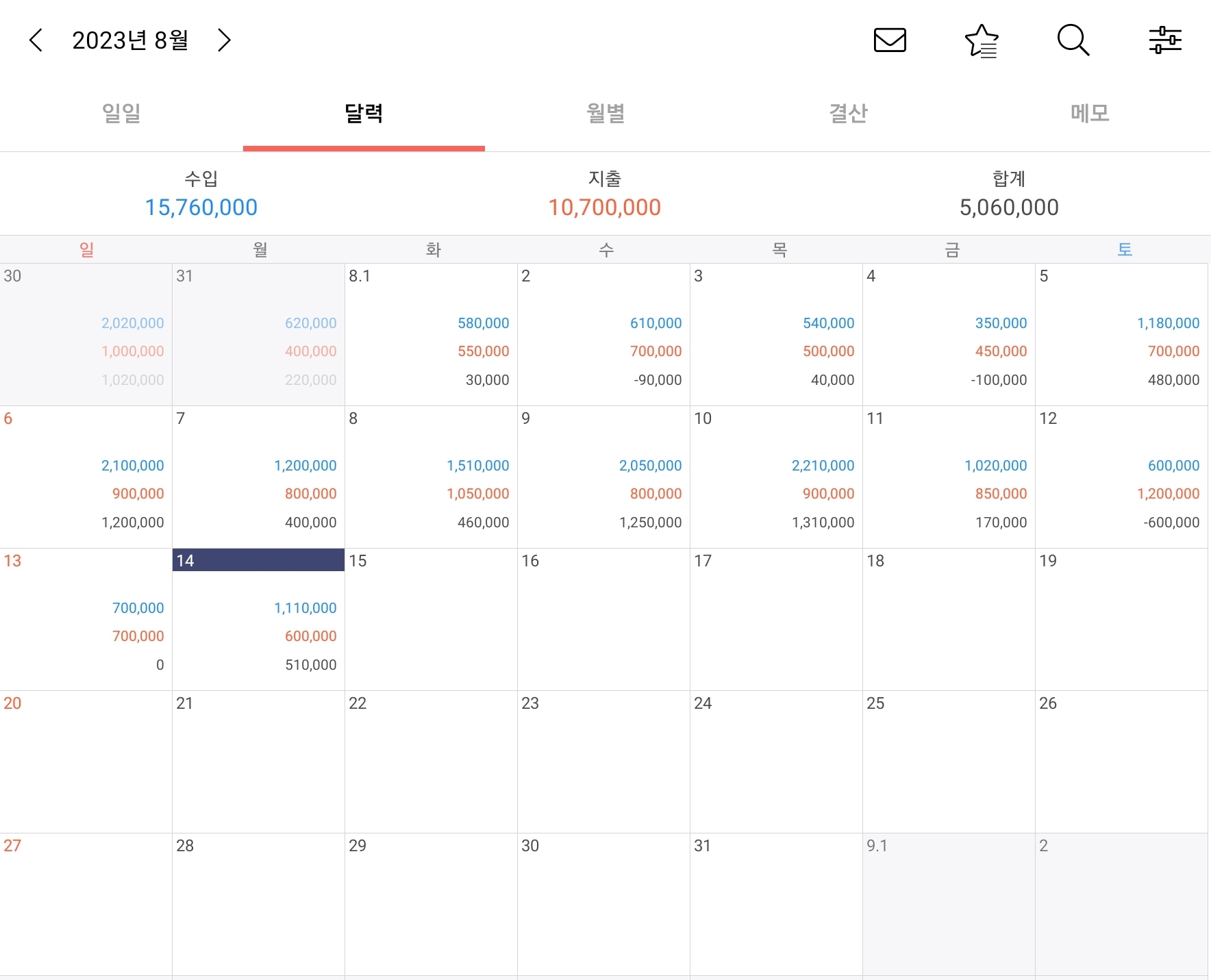Select the highlighted day 14 cell
1211x980 pixels.
coord(258,619)
